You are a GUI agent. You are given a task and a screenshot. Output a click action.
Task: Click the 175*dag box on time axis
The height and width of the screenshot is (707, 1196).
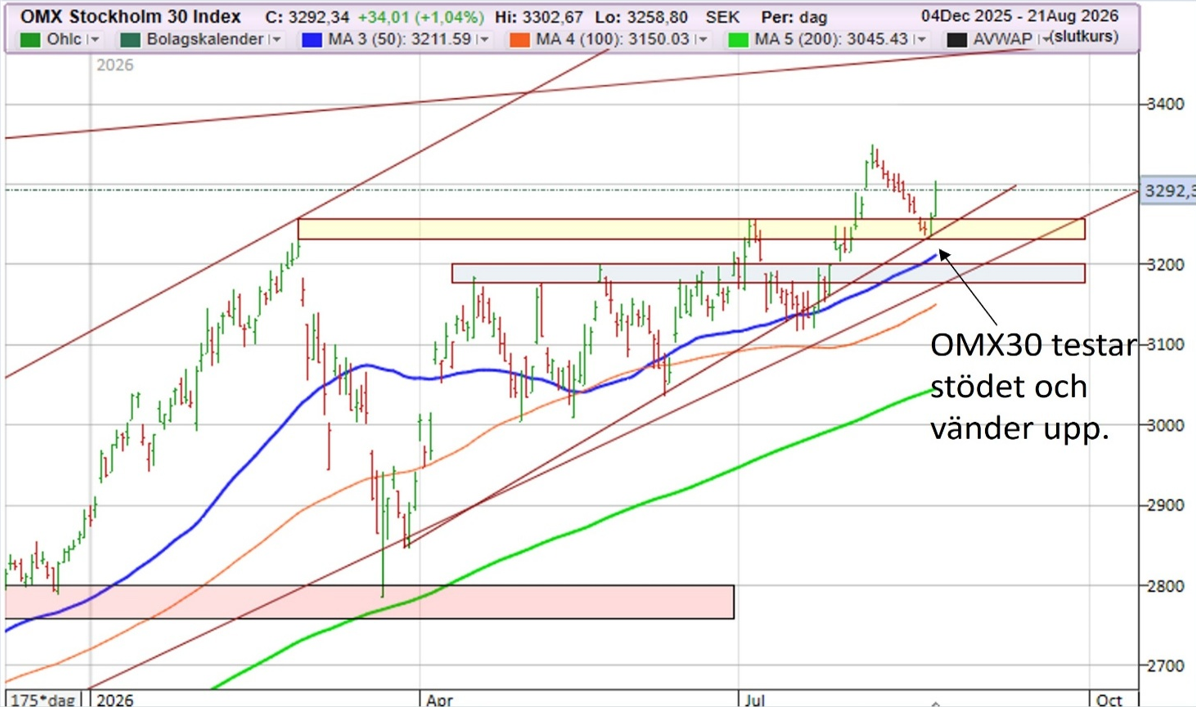(x=43, y=699)
